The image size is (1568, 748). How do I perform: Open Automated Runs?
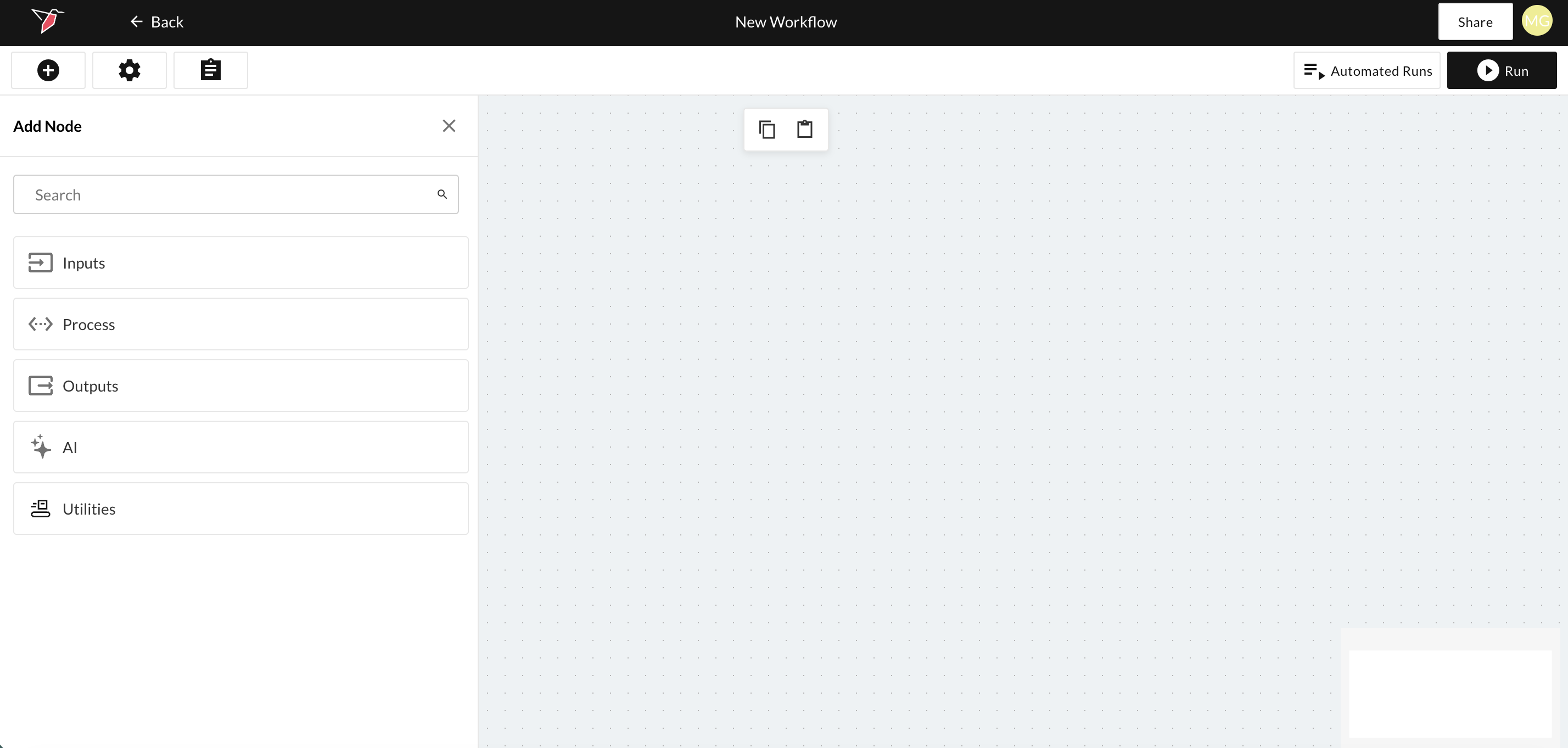[1367, 71]
